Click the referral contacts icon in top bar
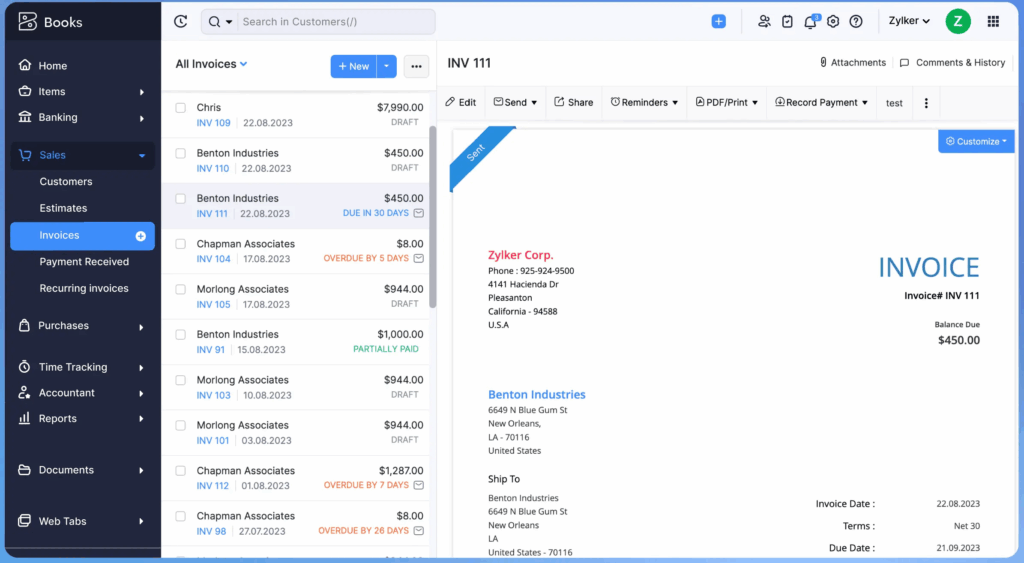Screen dimensions: 1024x563 (764, 21)
